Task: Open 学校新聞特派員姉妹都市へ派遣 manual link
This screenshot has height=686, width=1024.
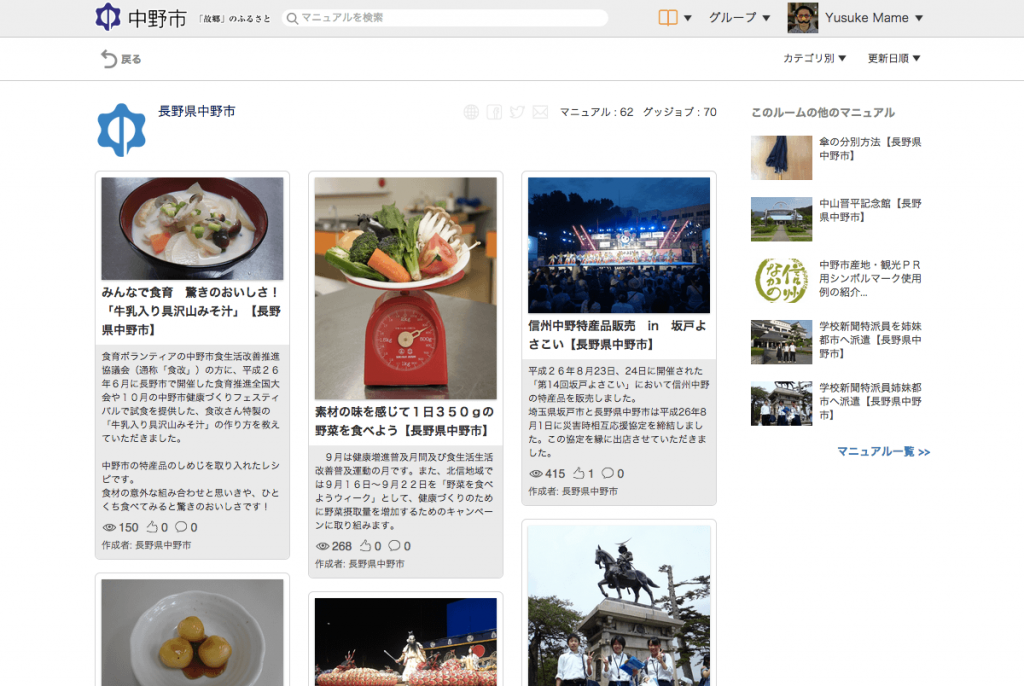Action: (871, 401)
